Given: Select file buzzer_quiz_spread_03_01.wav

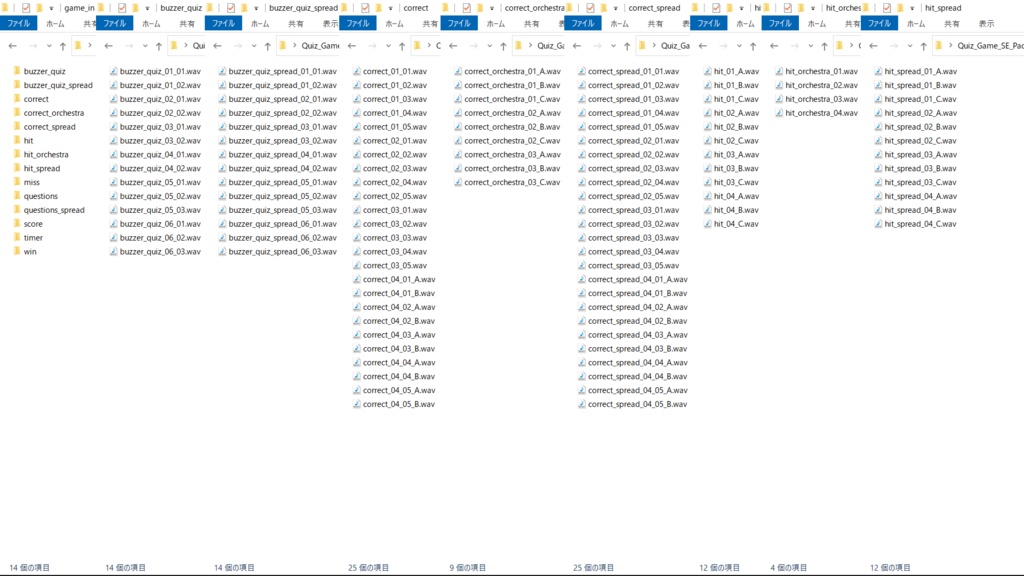Looking at the screenshot, I should pos(282,127).
